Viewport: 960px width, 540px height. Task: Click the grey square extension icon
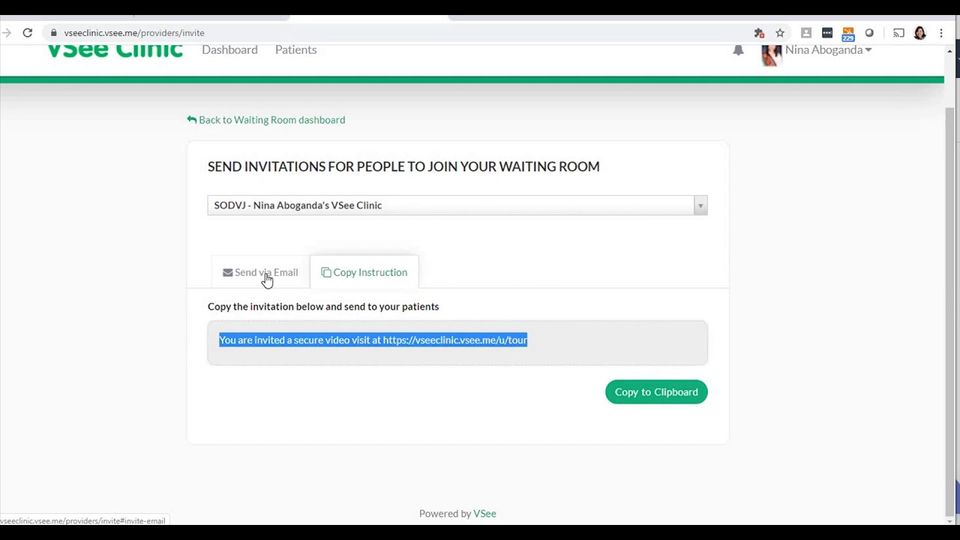point(806,33)
